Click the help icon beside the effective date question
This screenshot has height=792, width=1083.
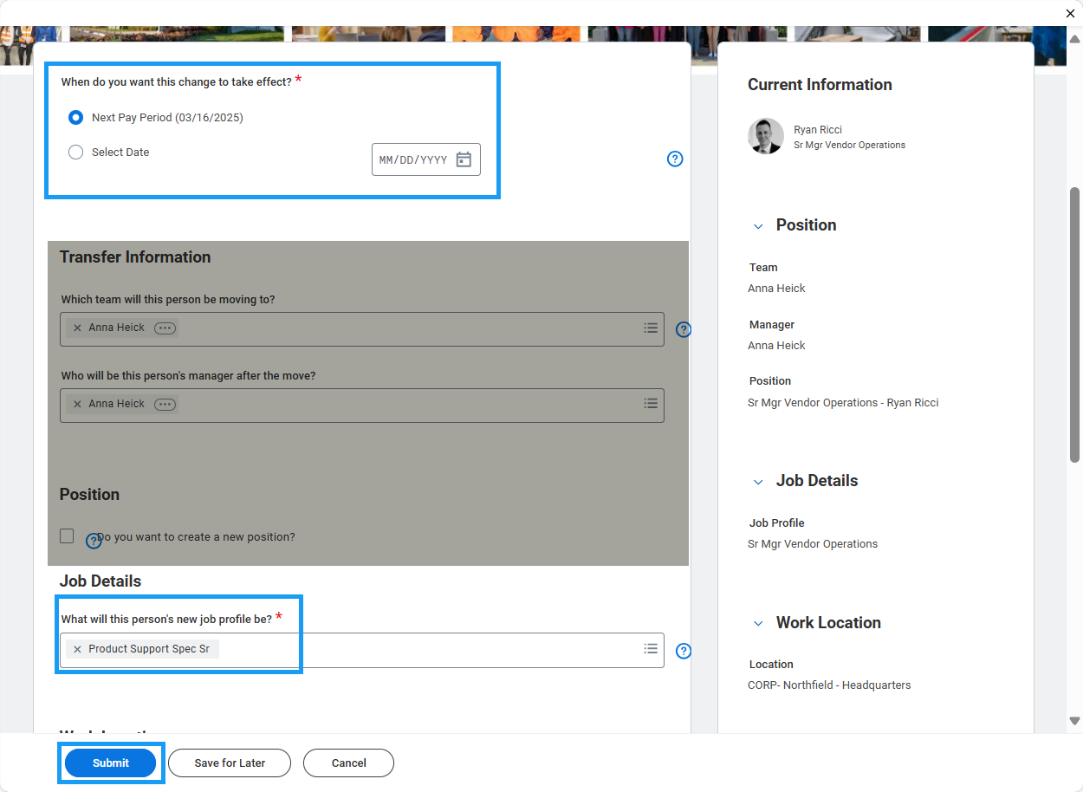(675, 158)
